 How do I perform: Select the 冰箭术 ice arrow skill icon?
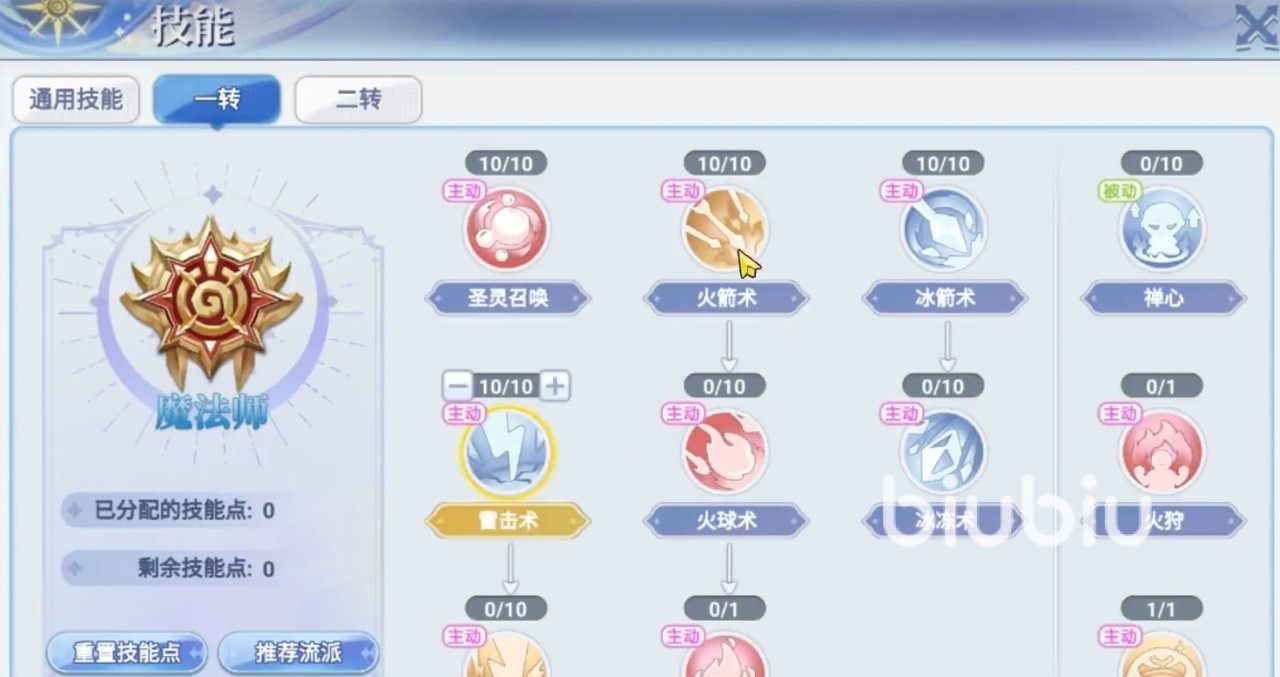point(944,229)
